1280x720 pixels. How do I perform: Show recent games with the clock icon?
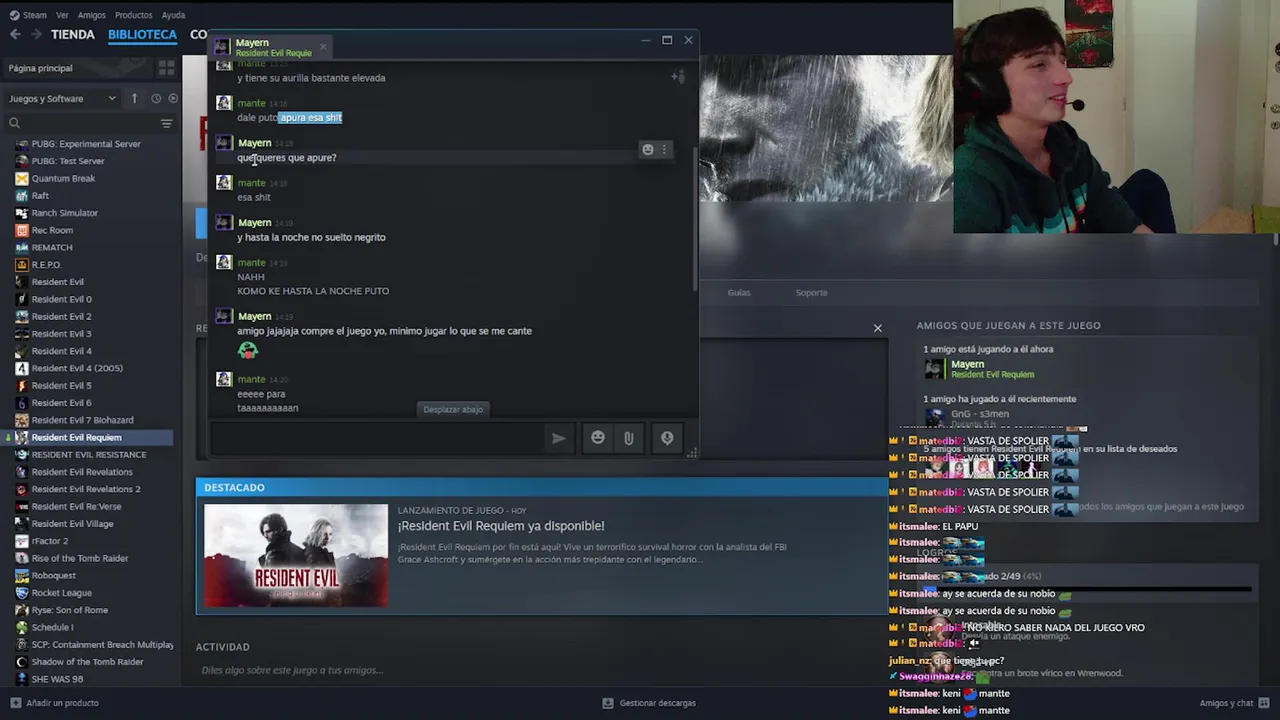(x=156, y=98)
